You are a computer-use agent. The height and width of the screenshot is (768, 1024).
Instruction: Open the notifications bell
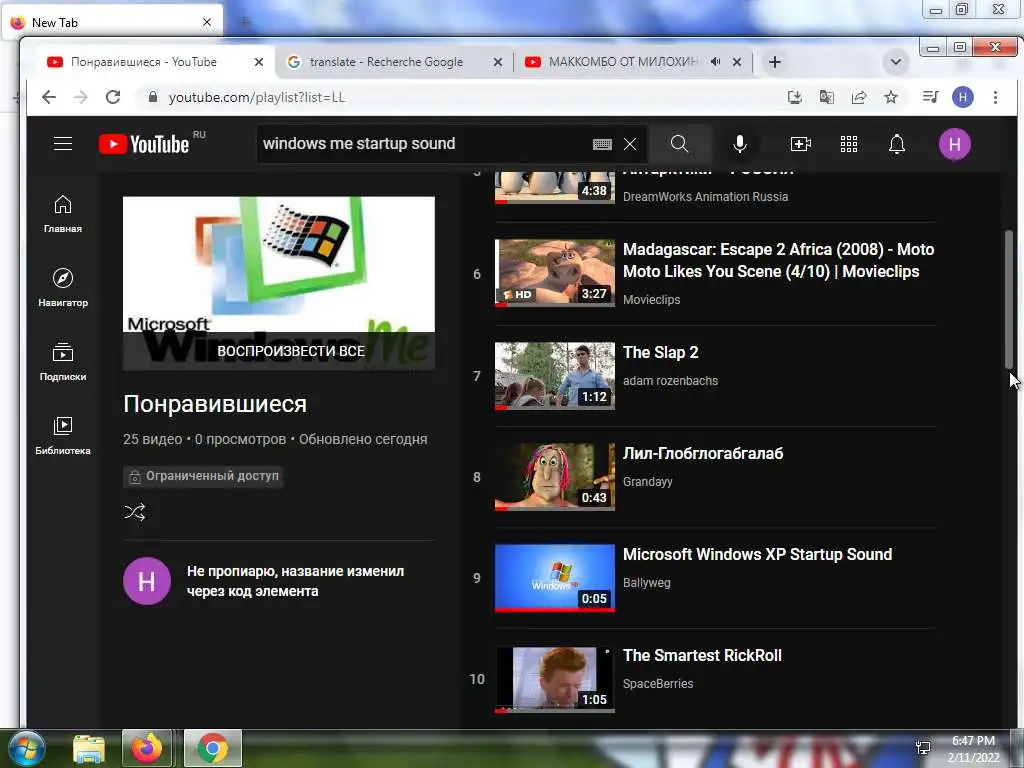tap(897, 144)
